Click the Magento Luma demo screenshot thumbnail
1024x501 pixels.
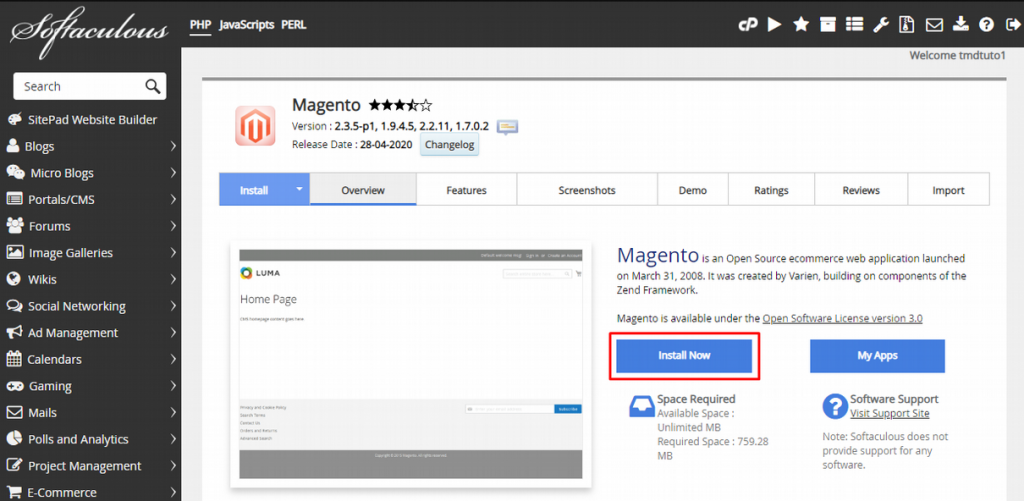click(x=410, y=363)
